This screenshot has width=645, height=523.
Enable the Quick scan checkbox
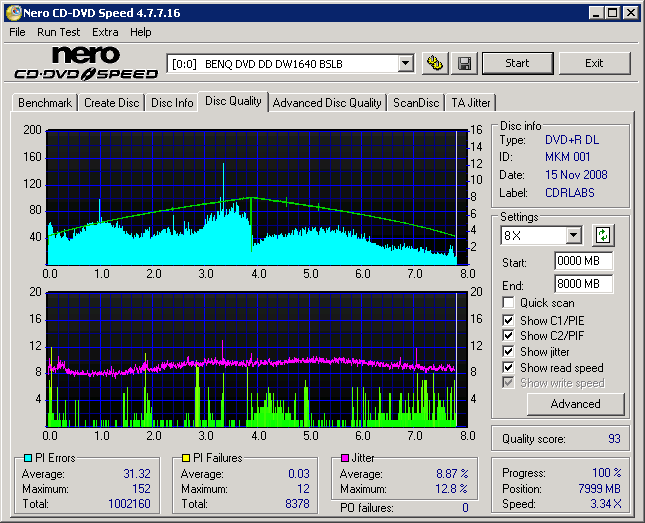pyautogui.click(x=509, y=303)
